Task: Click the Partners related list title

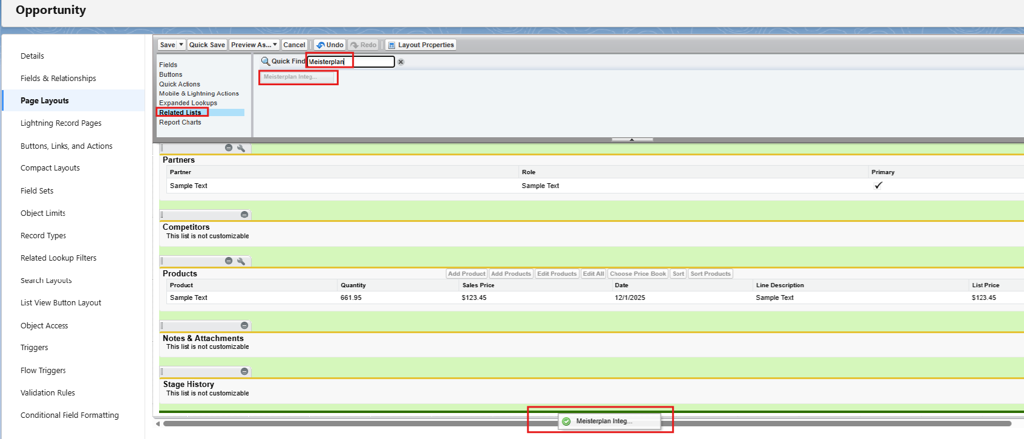Action: [x=178, y=160]
